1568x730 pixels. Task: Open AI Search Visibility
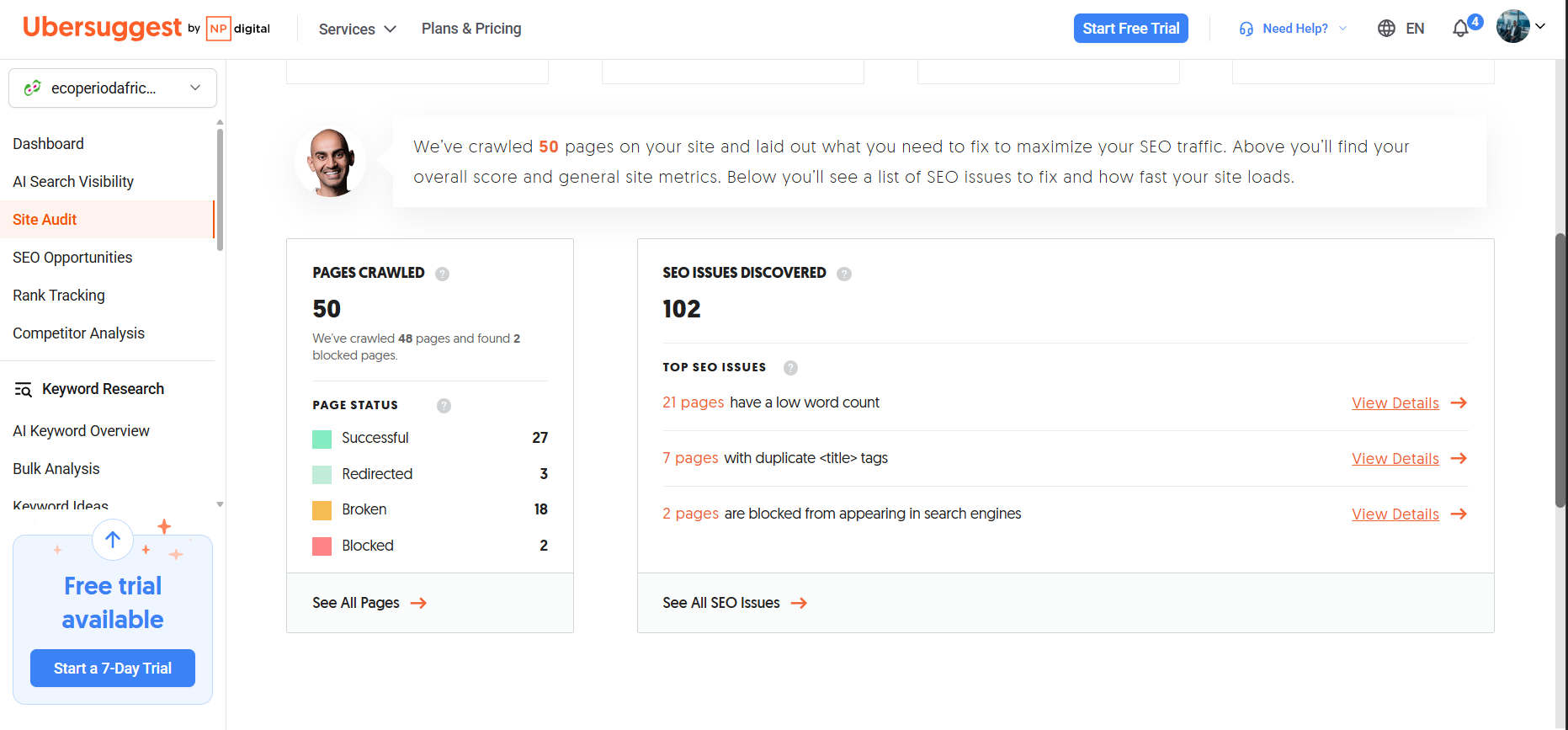(73, 182)
